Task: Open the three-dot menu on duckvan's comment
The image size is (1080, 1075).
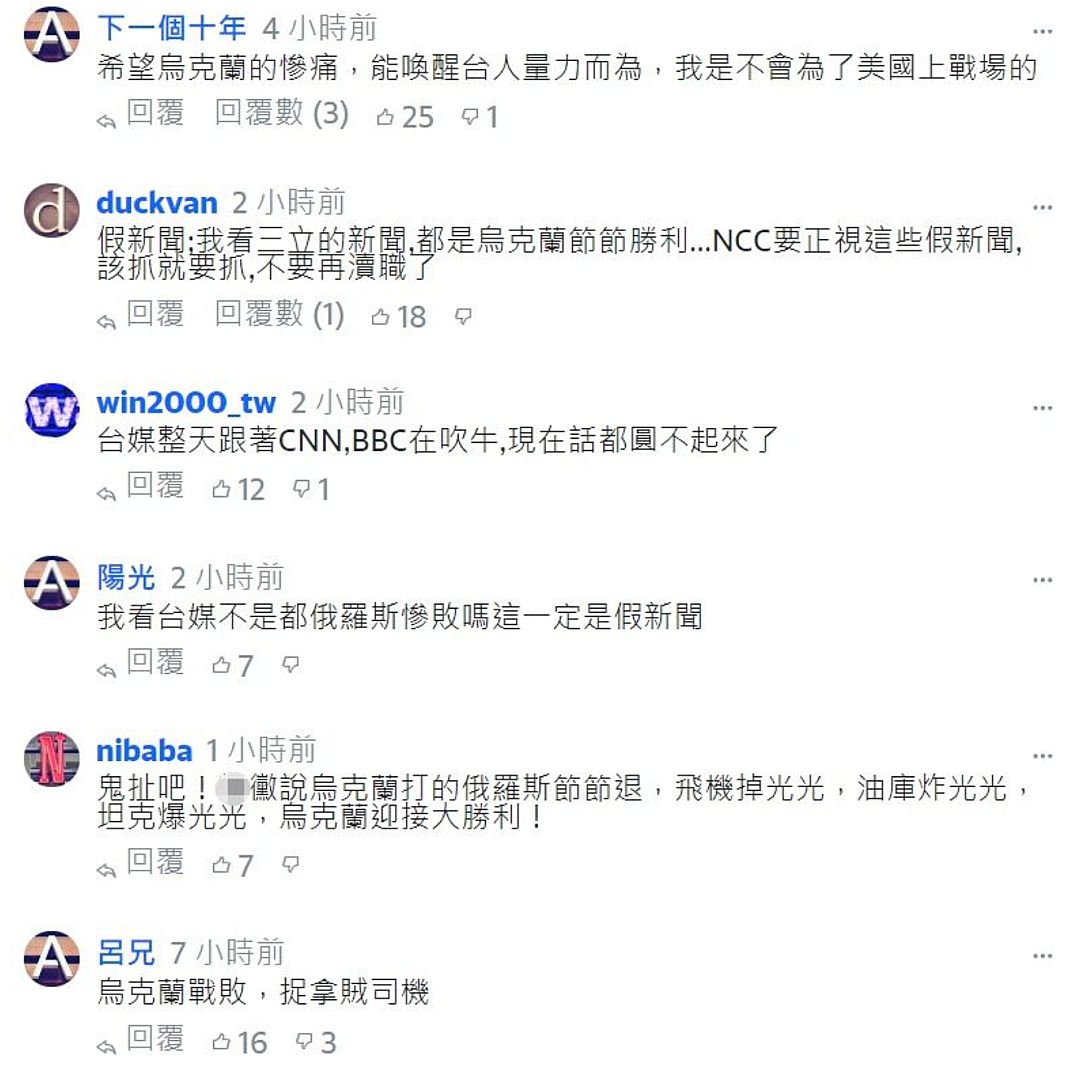Action: (1043, 207)
